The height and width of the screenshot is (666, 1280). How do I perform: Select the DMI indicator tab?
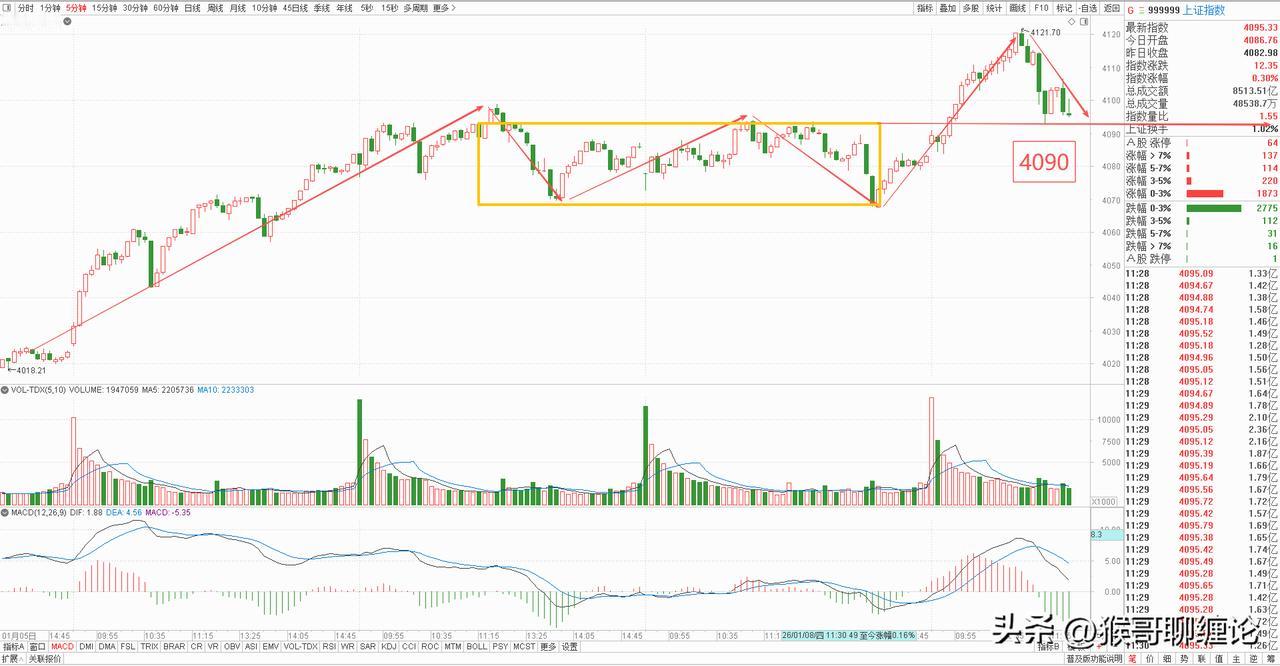pyautogui.click(x=87, y=647)
